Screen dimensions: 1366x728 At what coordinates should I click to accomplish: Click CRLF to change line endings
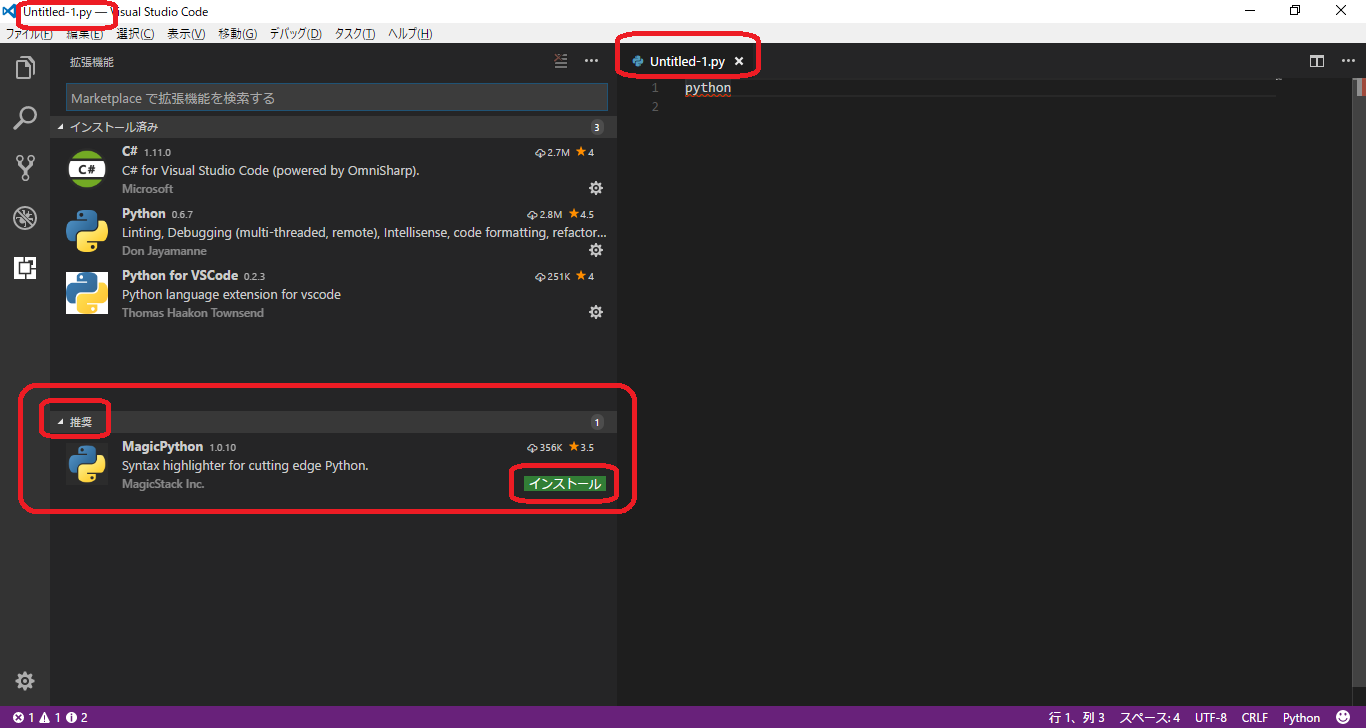point(1254,717)
